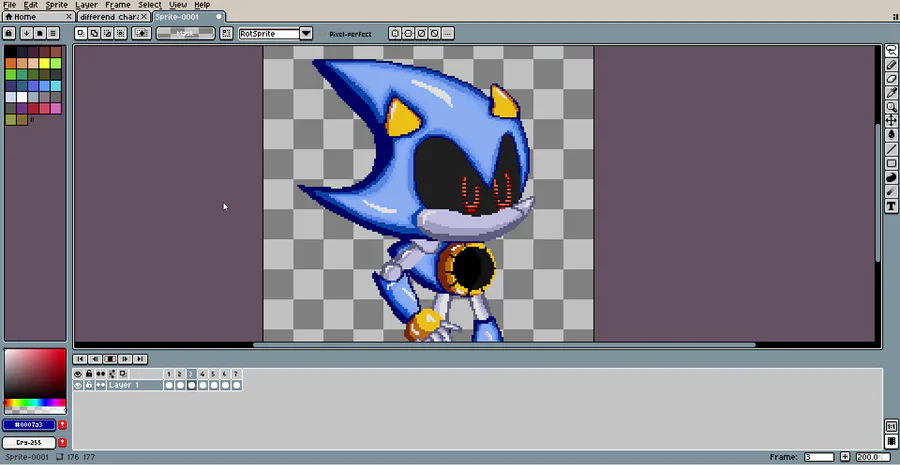Go to the next frame button

[125, 359]
